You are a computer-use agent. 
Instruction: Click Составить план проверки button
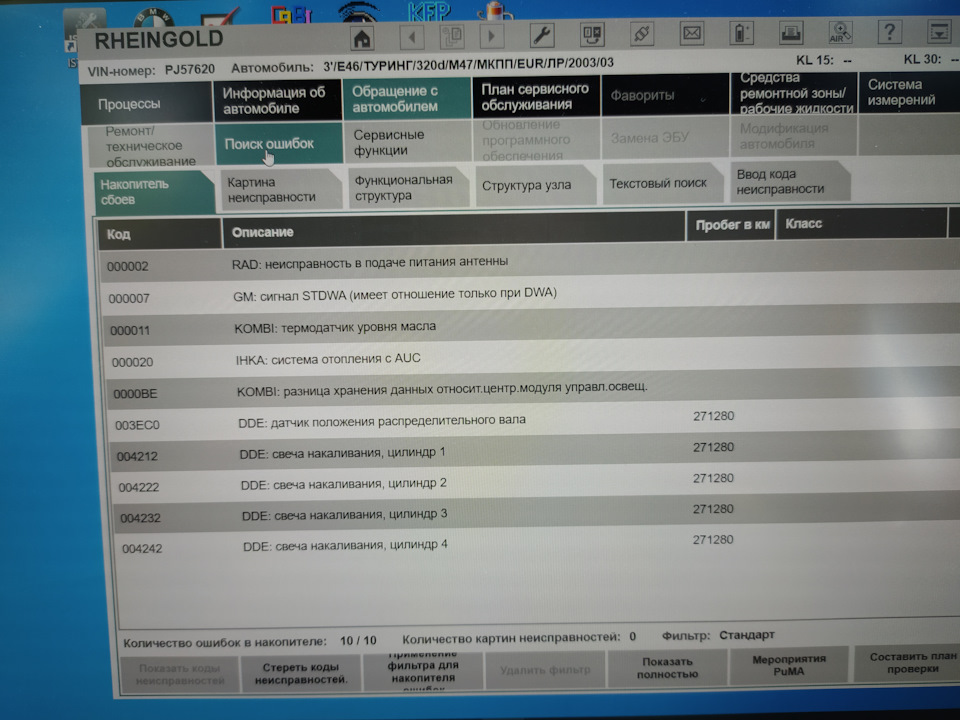click(x=906, y=662)
